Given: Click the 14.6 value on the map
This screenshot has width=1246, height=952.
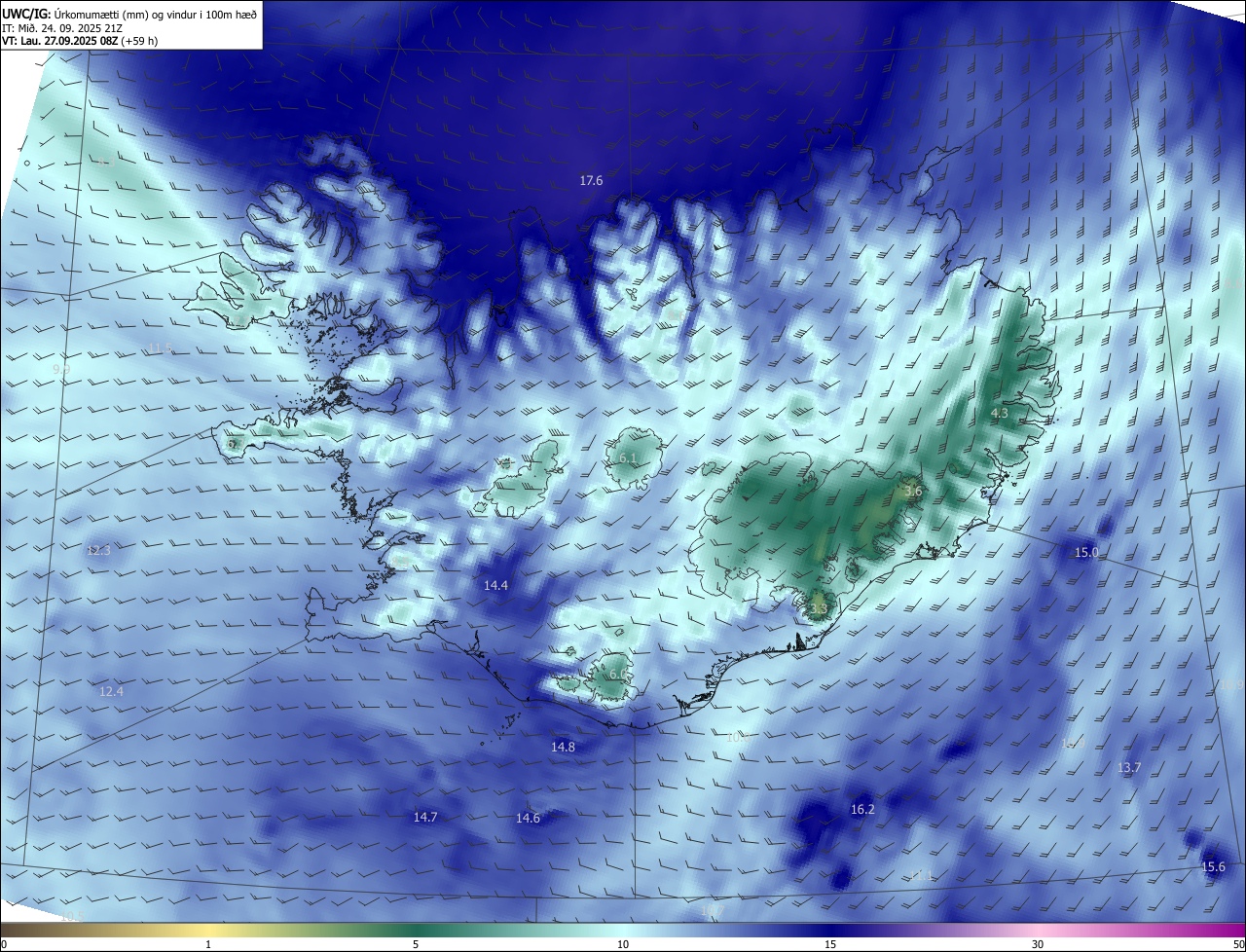Looking at the screenshot, I should point(528,819).
